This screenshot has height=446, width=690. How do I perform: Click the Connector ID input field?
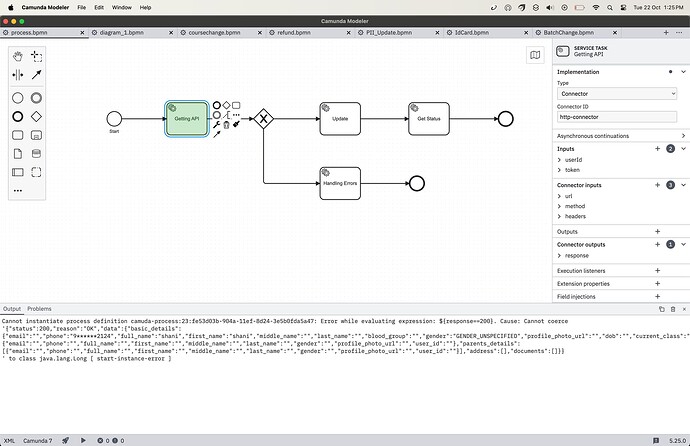coord(617,117)
